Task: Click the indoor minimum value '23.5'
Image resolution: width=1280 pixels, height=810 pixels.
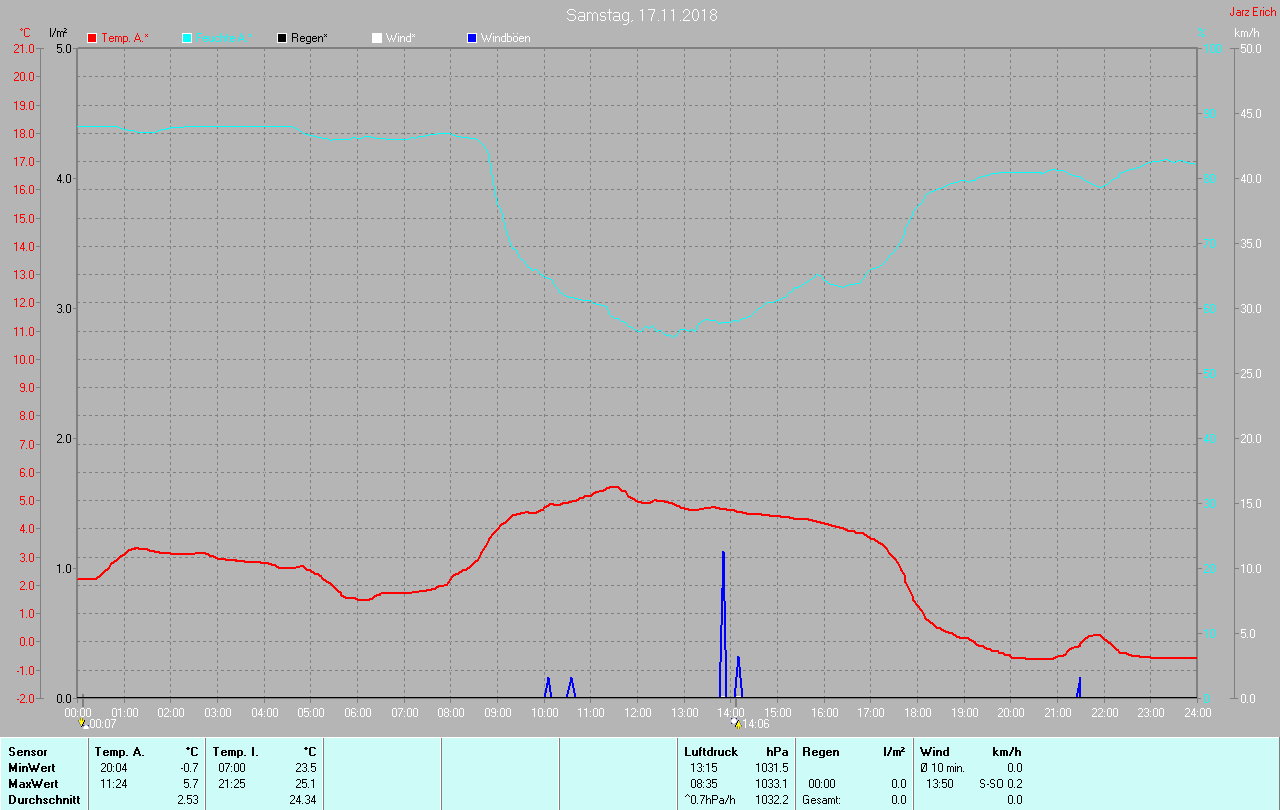Action: [x=307, y=767]
